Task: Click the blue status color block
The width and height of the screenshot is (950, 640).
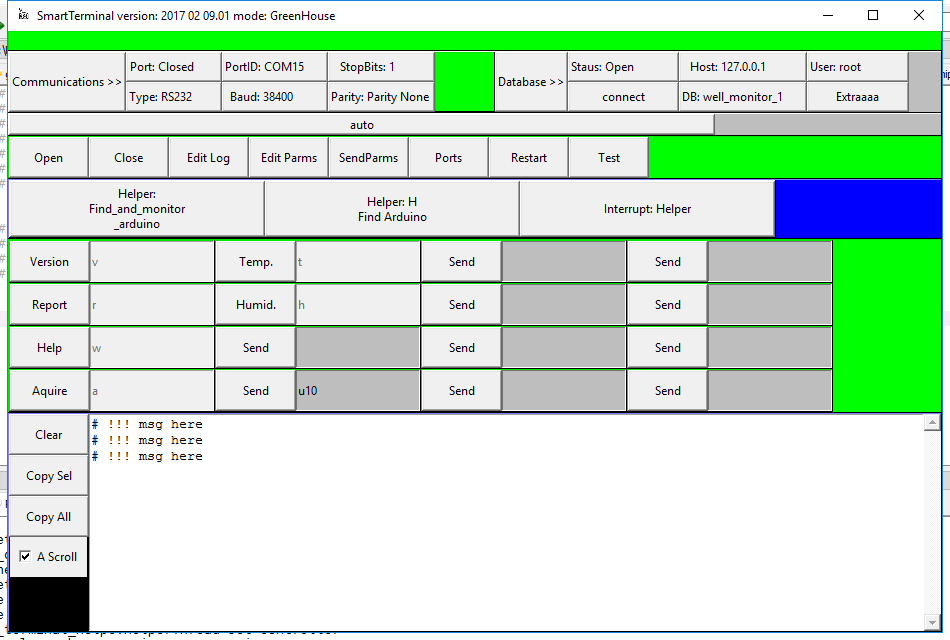Action: [x=858, y=209]
